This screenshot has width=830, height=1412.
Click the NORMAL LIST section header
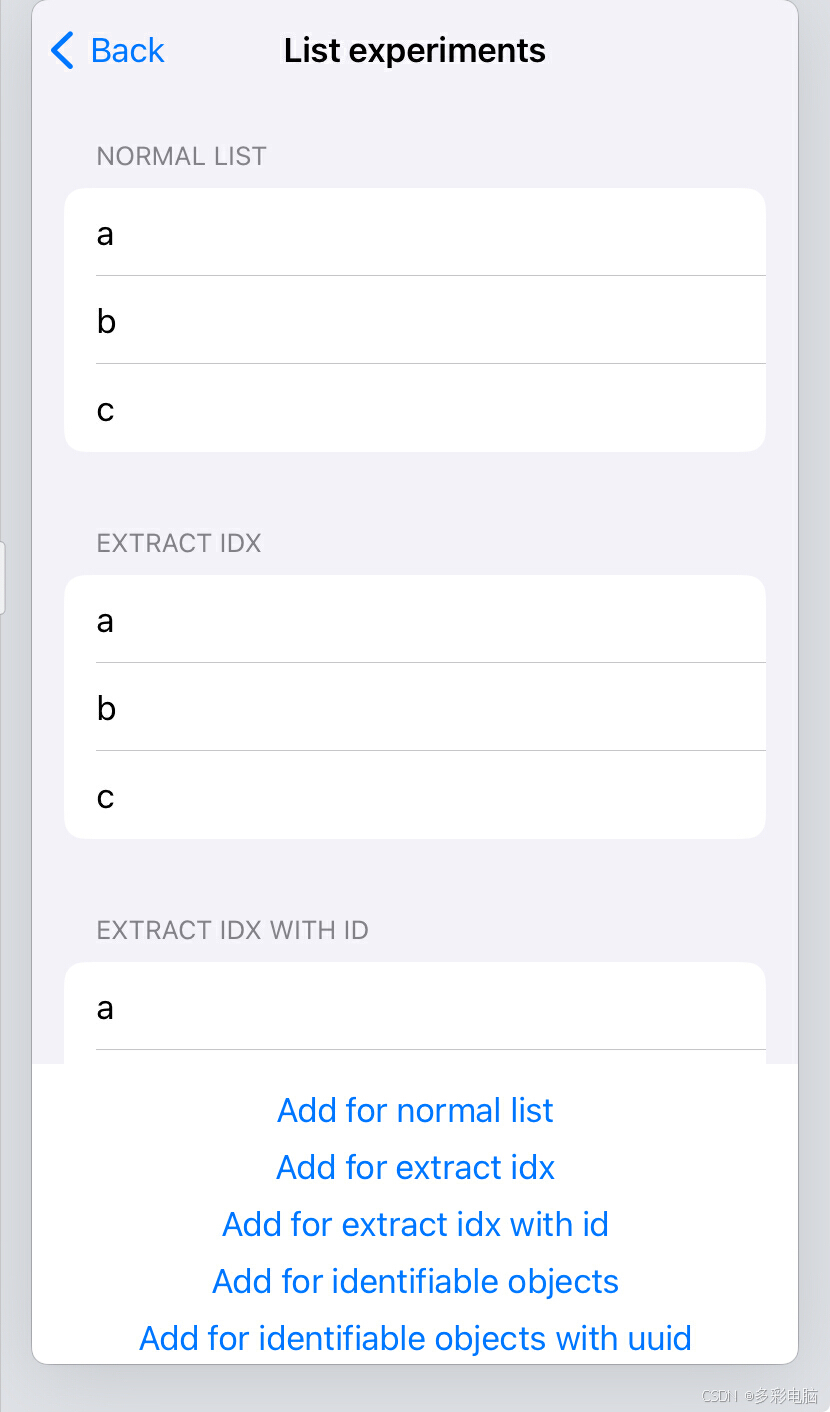click(181, 156)
